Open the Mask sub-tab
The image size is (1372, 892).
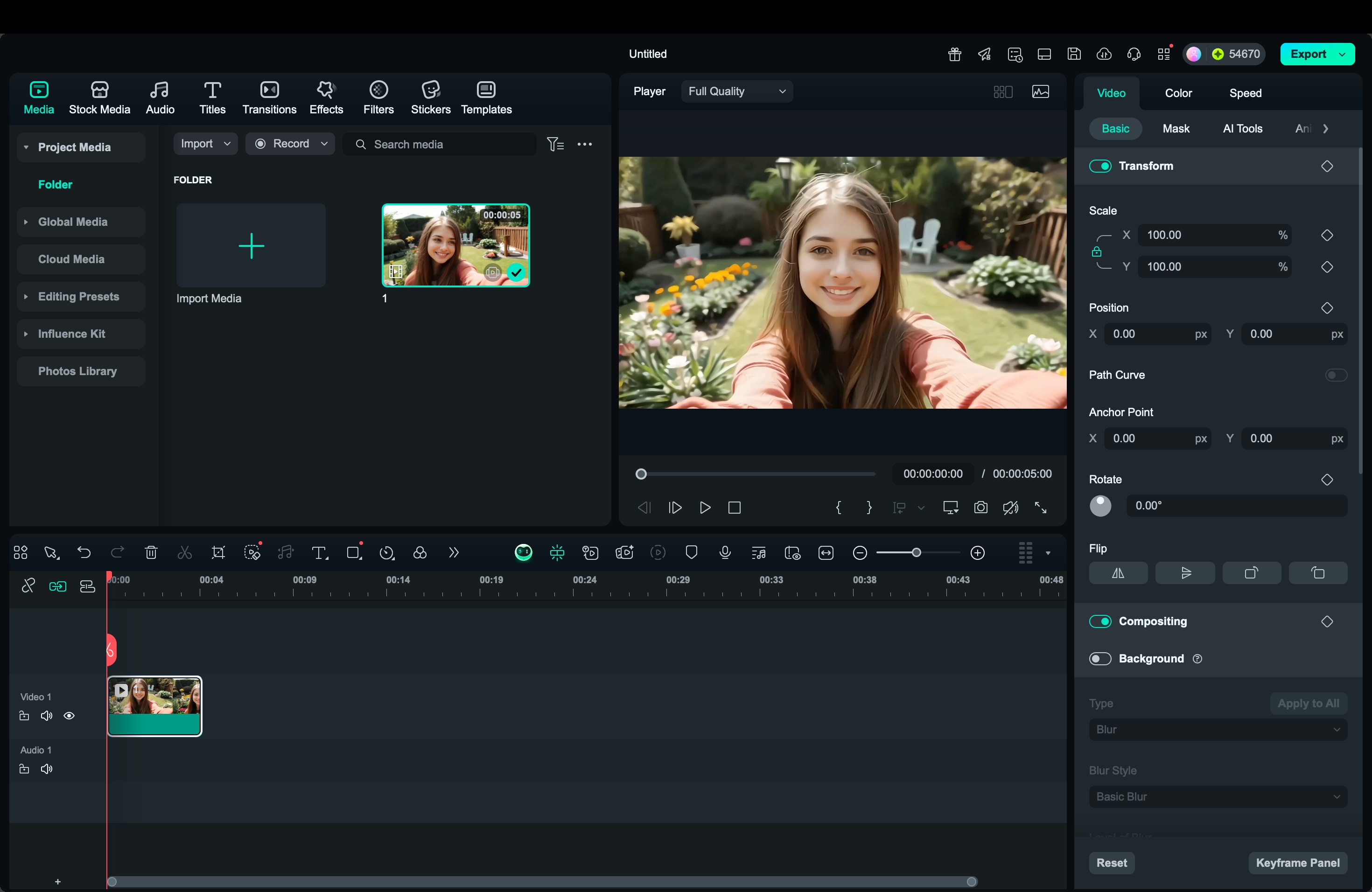click(x=1176, y=128)
